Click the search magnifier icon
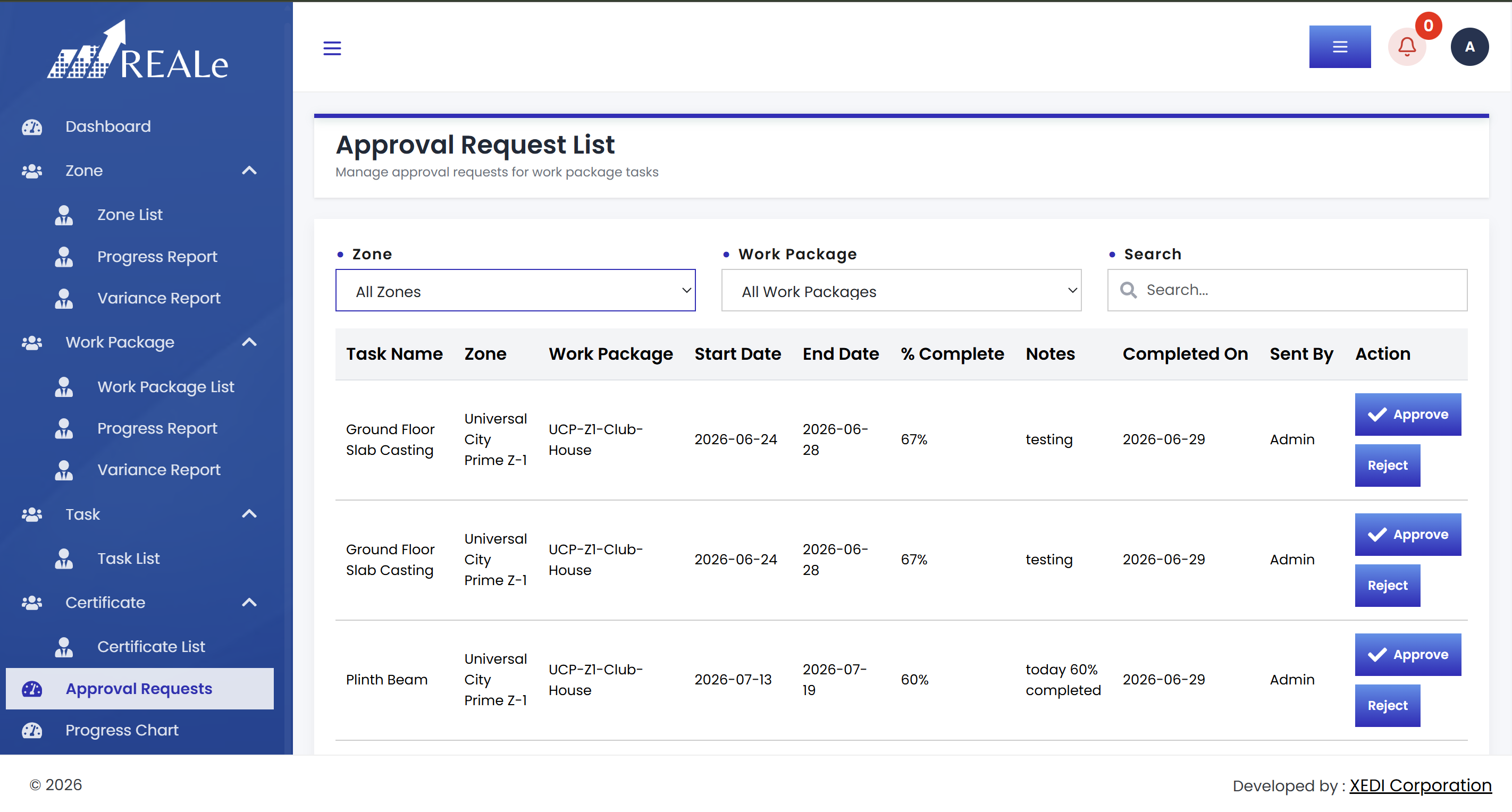Image resolution: width=1512 pixels, height=812 pixels. pos(1128,290)
